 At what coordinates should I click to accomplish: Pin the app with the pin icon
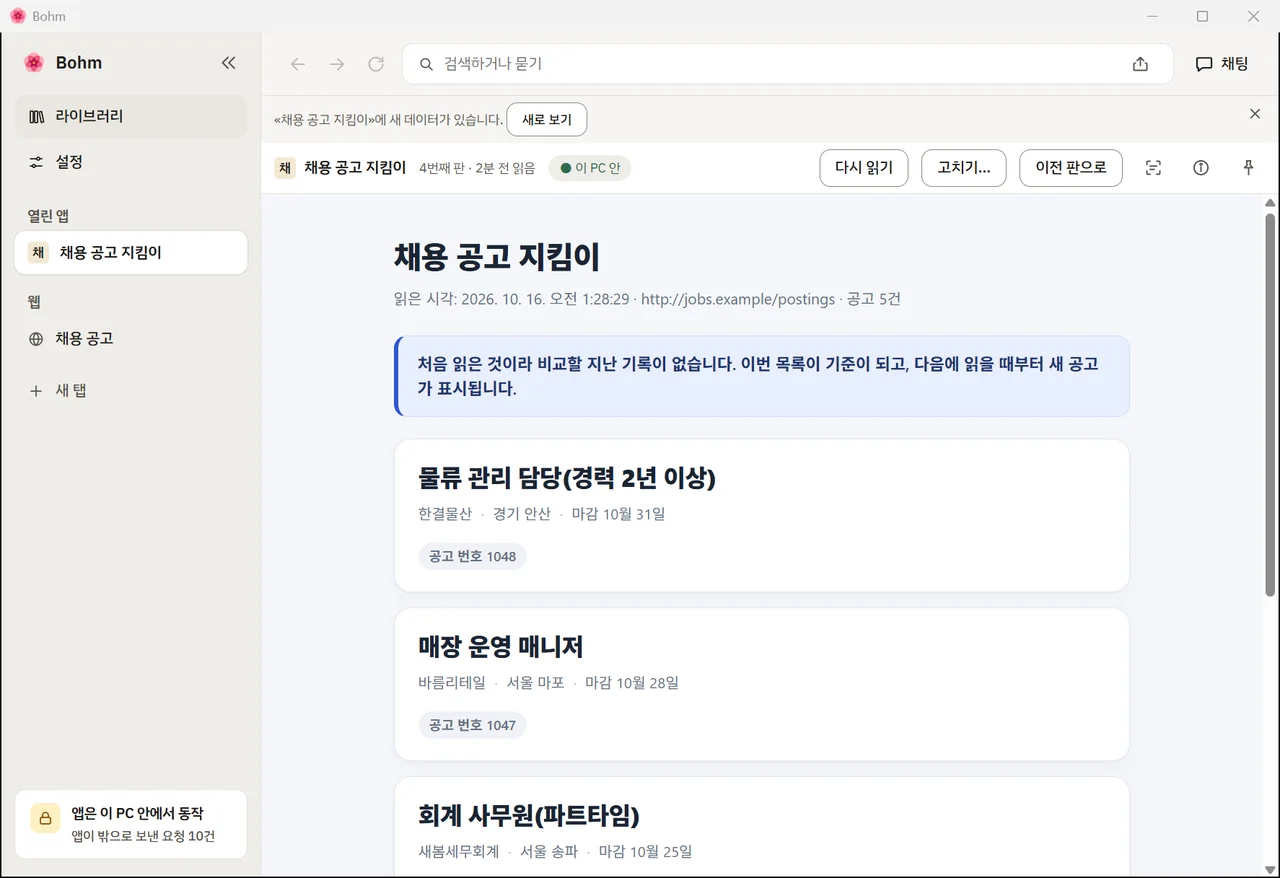1248,168
